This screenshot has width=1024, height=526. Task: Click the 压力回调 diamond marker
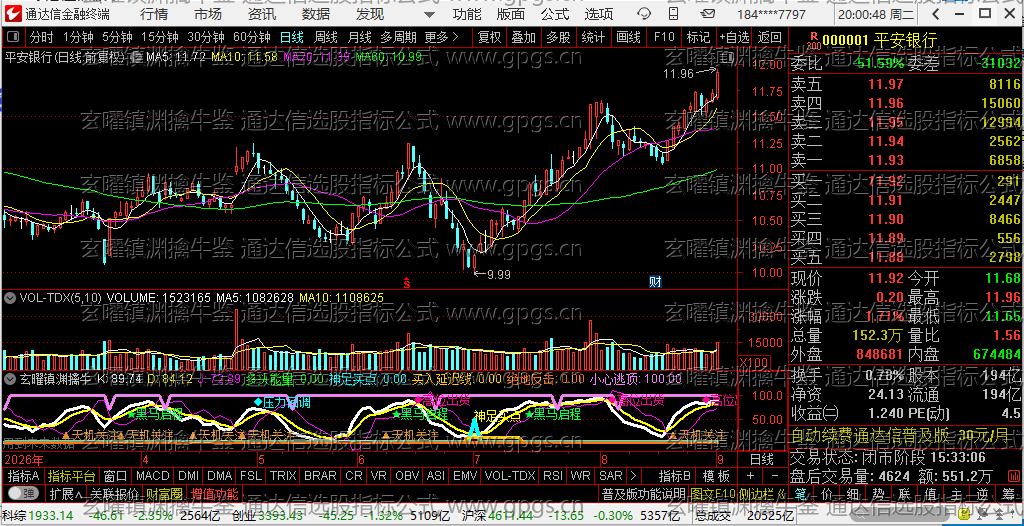coord(257,401)
